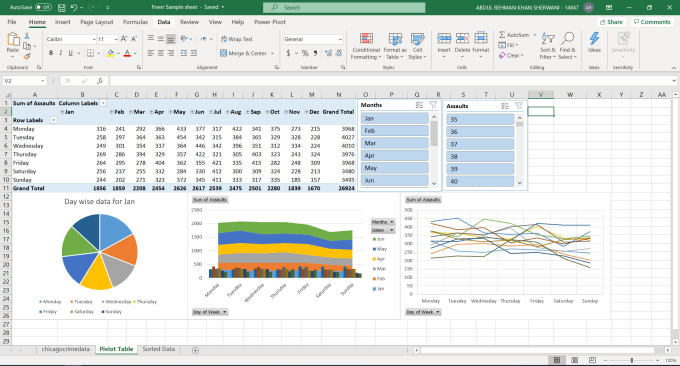The image size is (680, 366).
Task: Clear filter on Months slicer
Action: coord(433,105)
